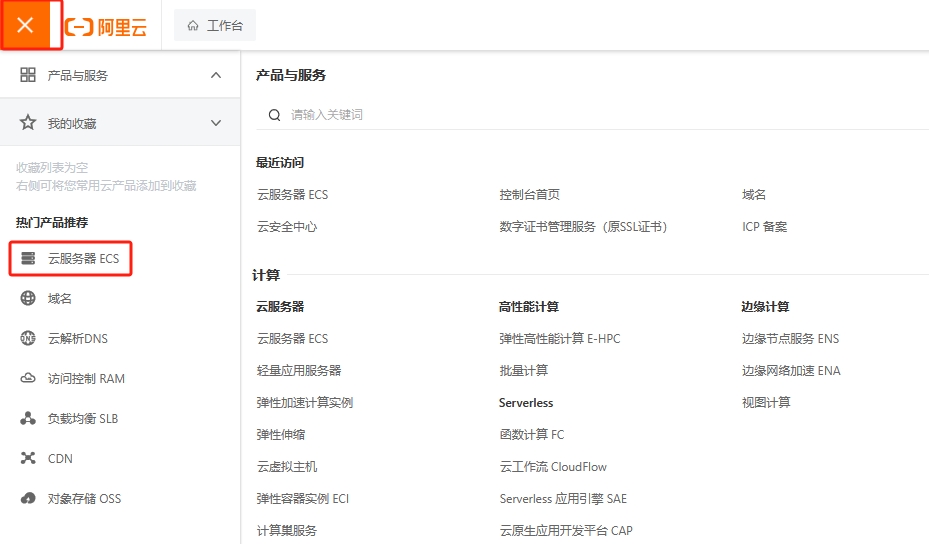The width and height of the screenshot is (929, 544).
Task: Click the server icon beside 云服务器 ECS
Action: [28, 258]
